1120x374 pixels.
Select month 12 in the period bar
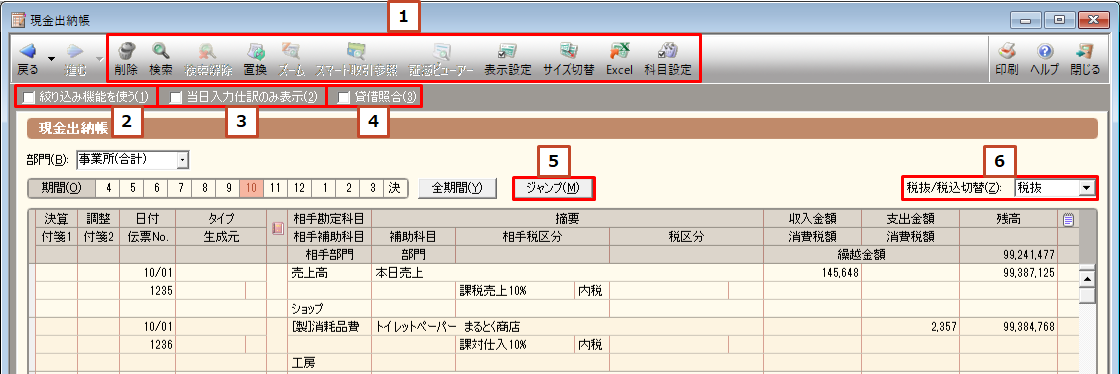pyautogui.click(x=299, y=188)
